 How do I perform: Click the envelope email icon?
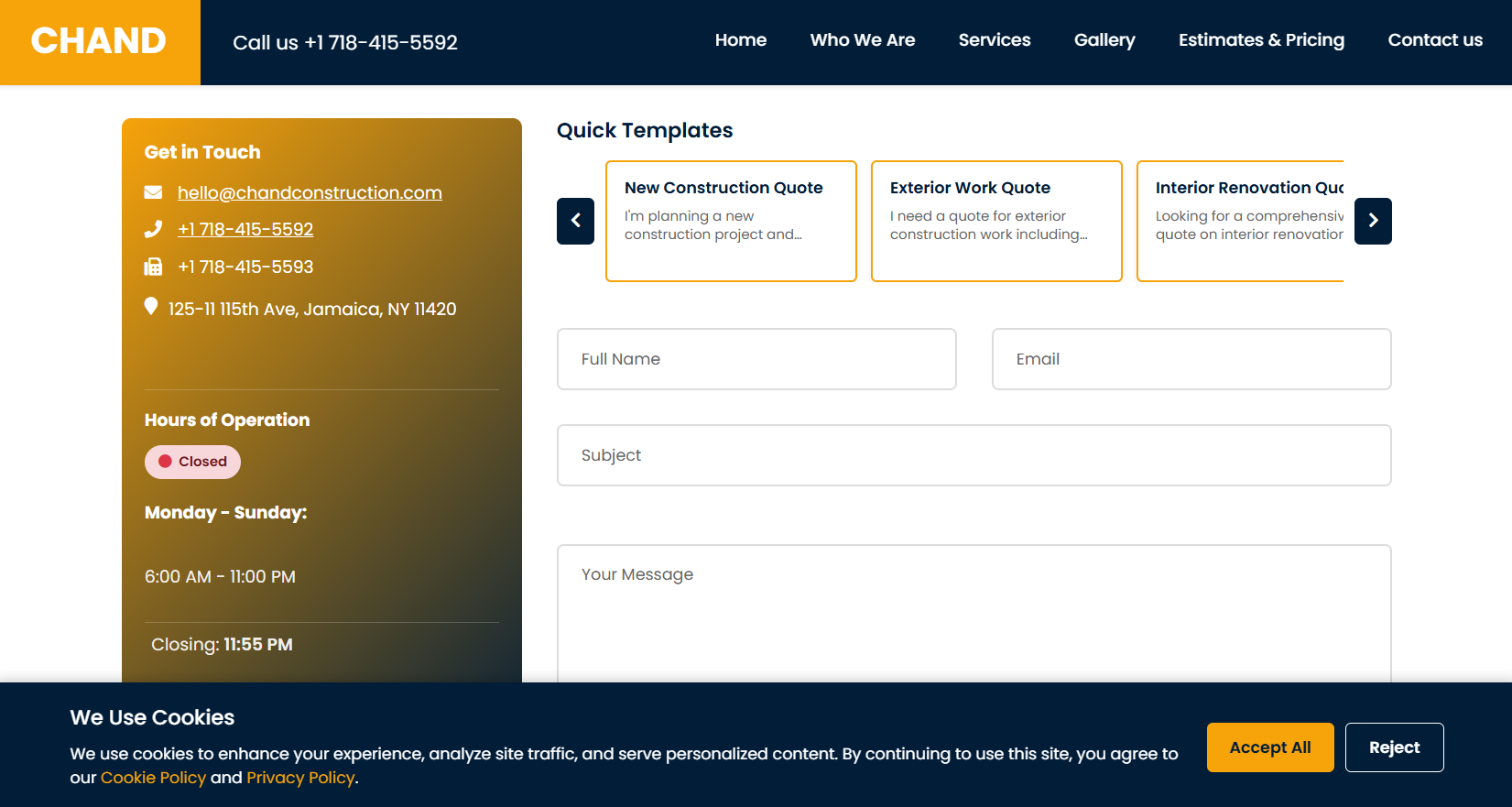point(153,192)
